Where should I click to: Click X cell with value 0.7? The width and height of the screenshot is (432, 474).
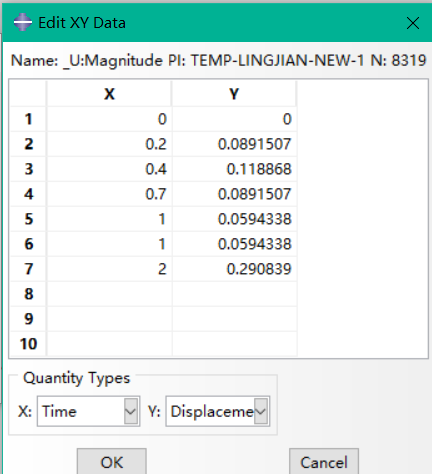click(x=109, y=194)
